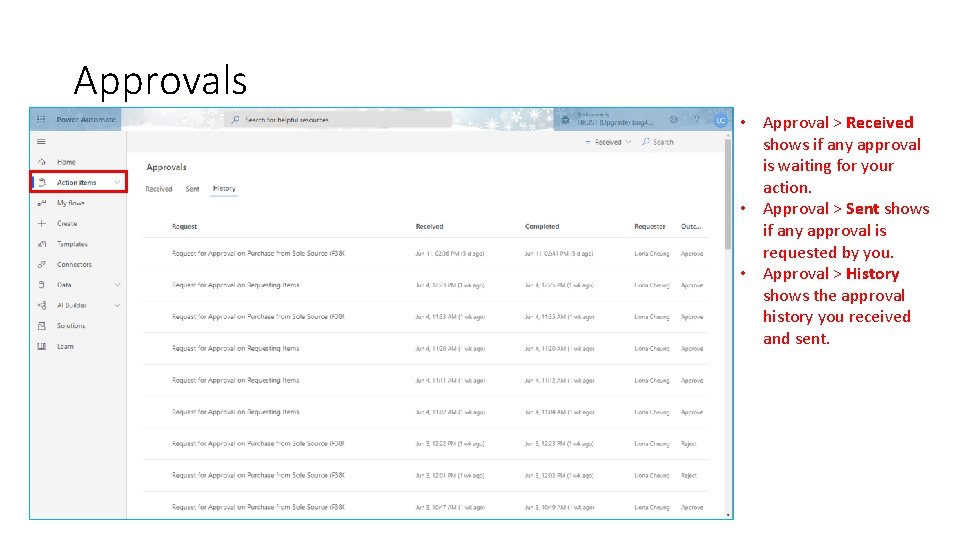Open Templates in the sidebar

click(x=72, y=244)
